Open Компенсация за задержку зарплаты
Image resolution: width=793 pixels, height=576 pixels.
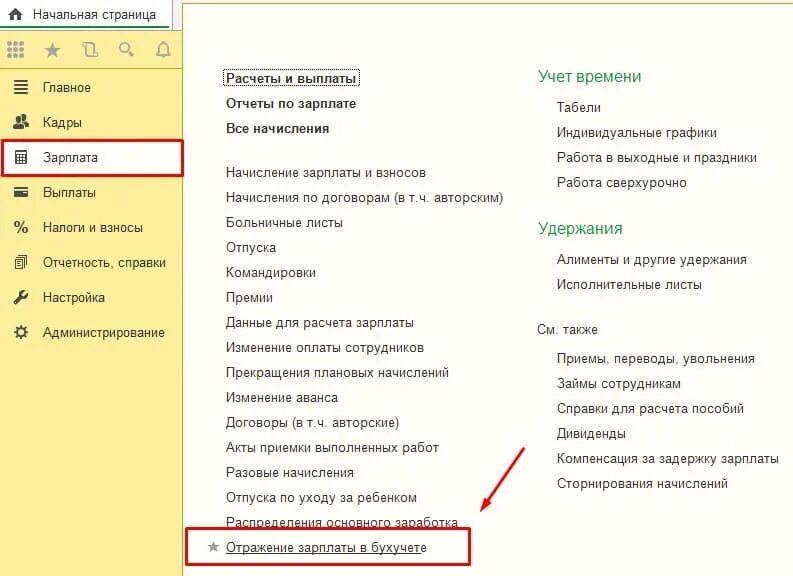[668, 458]
